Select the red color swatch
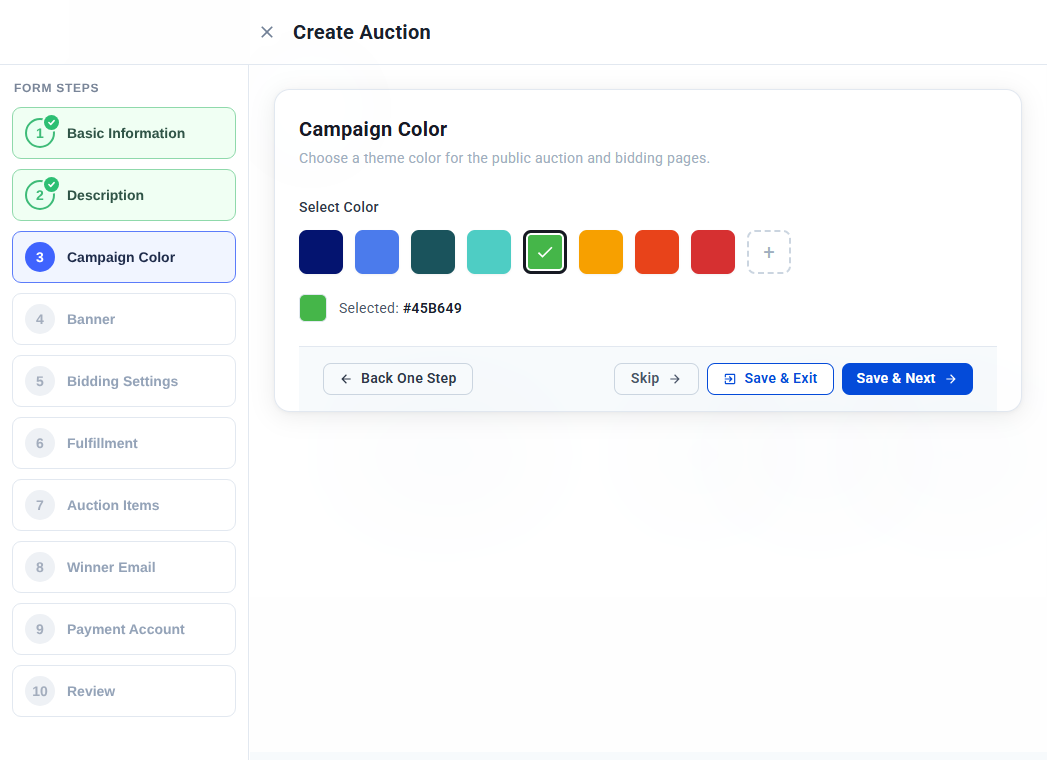 713,252
